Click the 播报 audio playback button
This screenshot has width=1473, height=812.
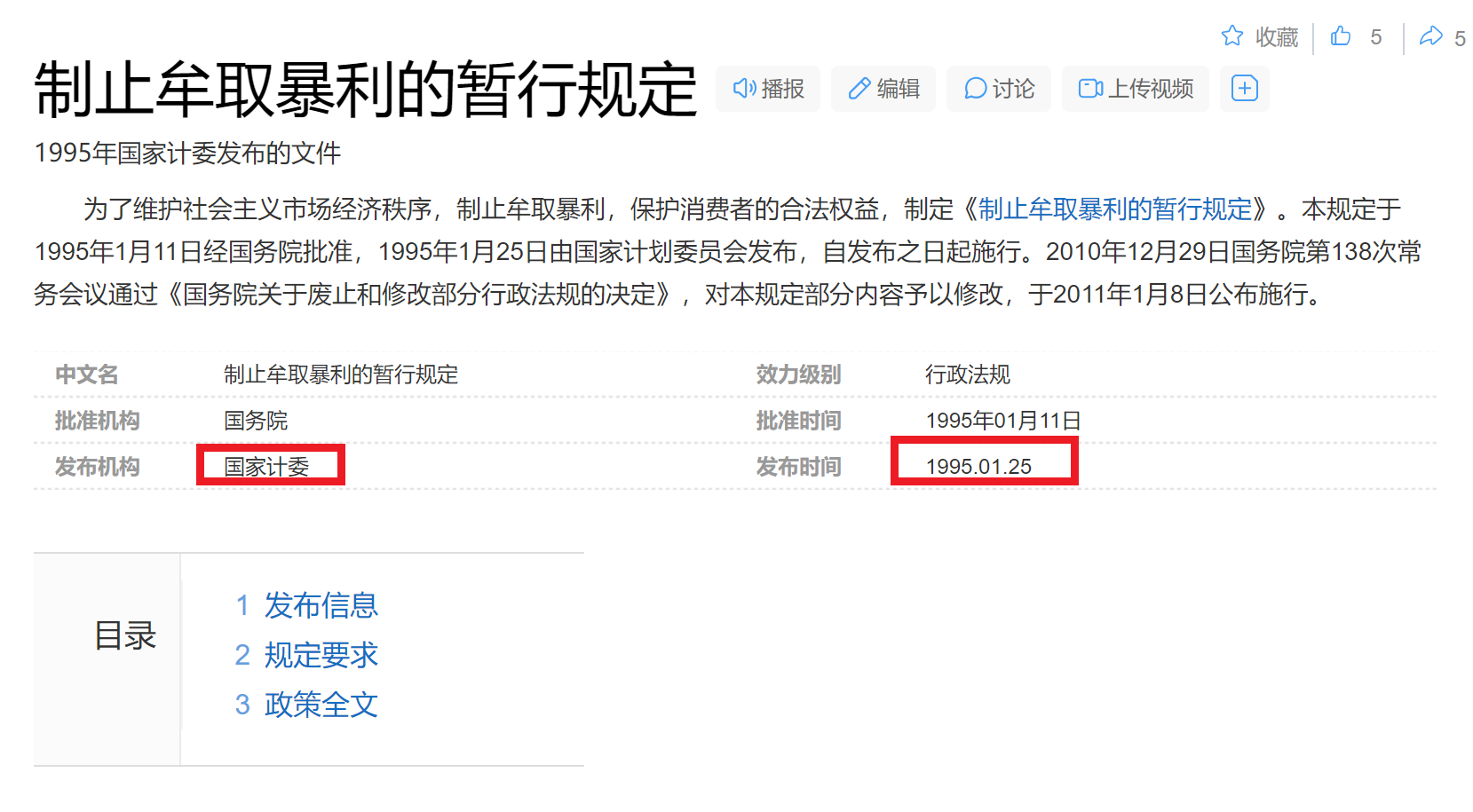(x=768, y=89)
